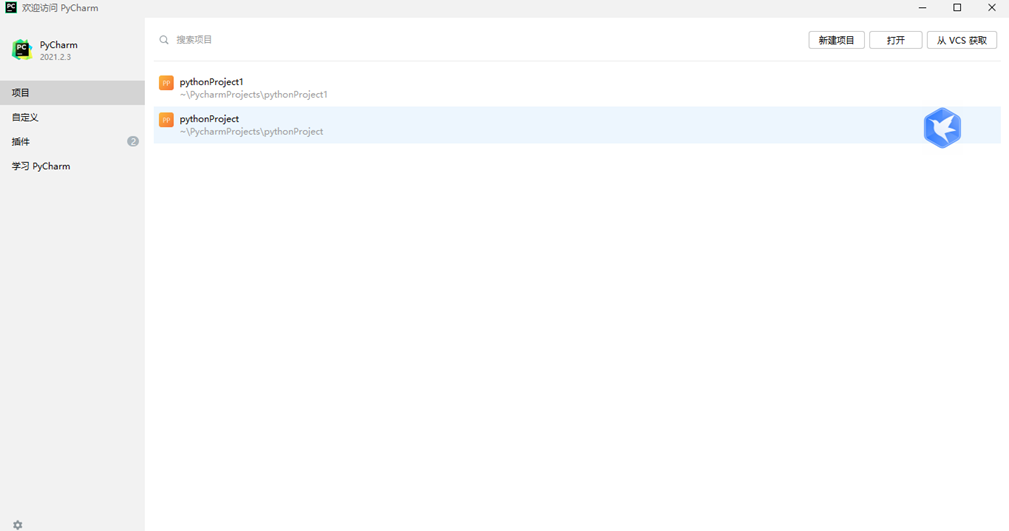Screen dimensions: 1009x531
Task: Switch to the 自定义 tab
Action: click(72, 117)
